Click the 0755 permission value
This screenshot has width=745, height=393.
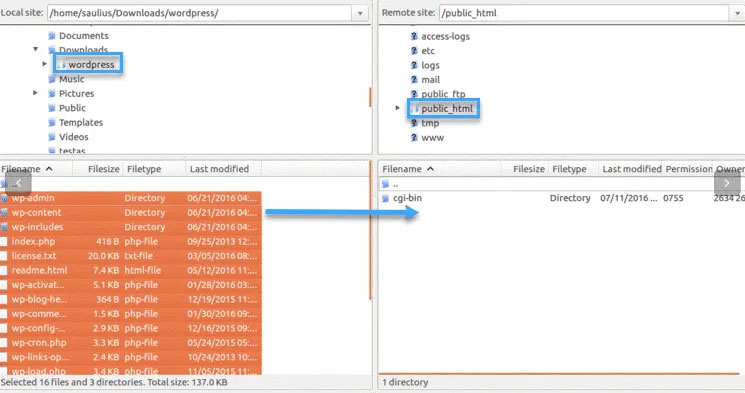click(x=673, y=198)
